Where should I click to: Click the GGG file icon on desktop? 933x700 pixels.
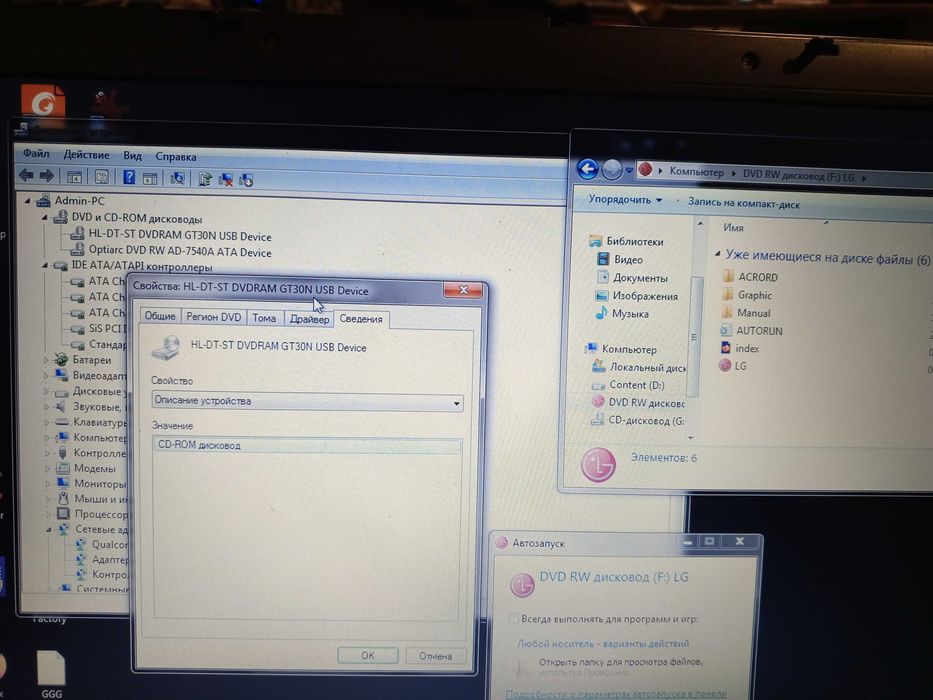[51, 674]
